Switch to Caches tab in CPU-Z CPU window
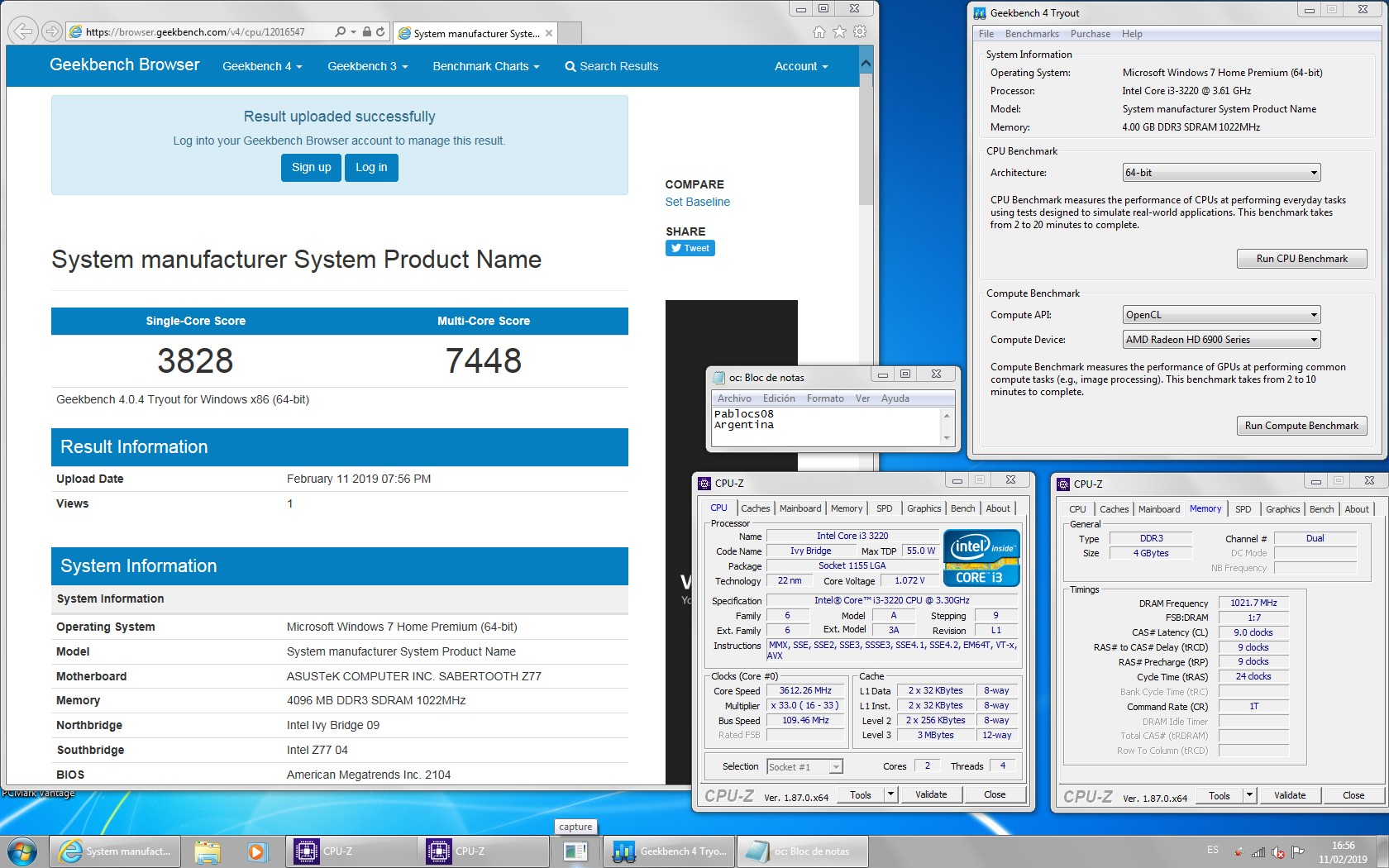Image resolution: width=1389 pixels, height=868 pixels. click(x=756, y=508)
